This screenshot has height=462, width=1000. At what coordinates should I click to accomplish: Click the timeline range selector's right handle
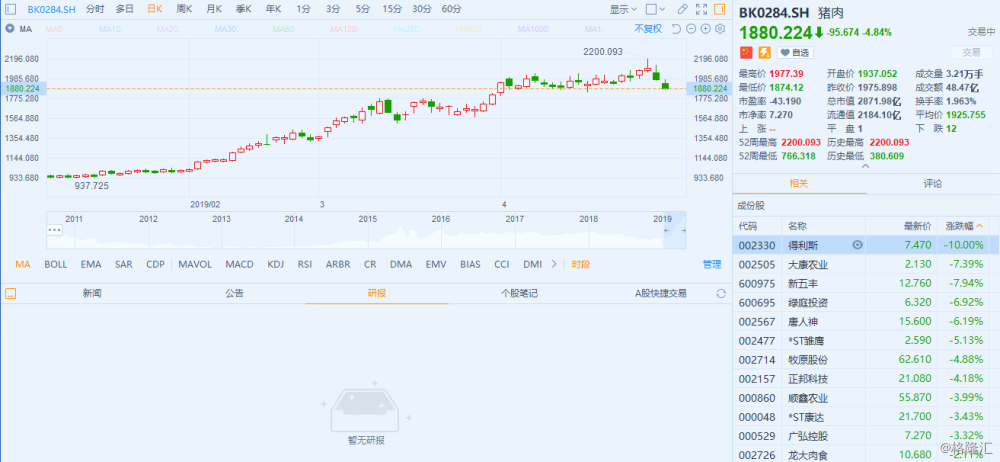[x=684, y=230]
